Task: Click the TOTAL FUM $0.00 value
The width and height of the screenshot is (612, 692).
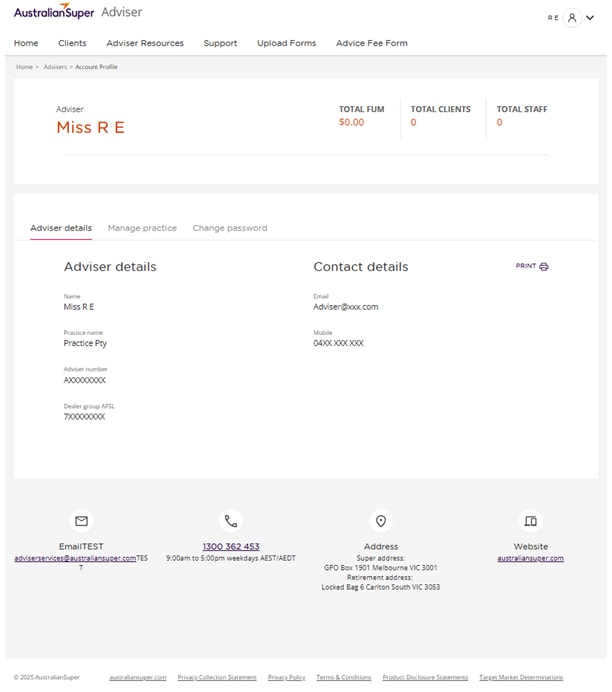Action: click(x=351, y=122)
